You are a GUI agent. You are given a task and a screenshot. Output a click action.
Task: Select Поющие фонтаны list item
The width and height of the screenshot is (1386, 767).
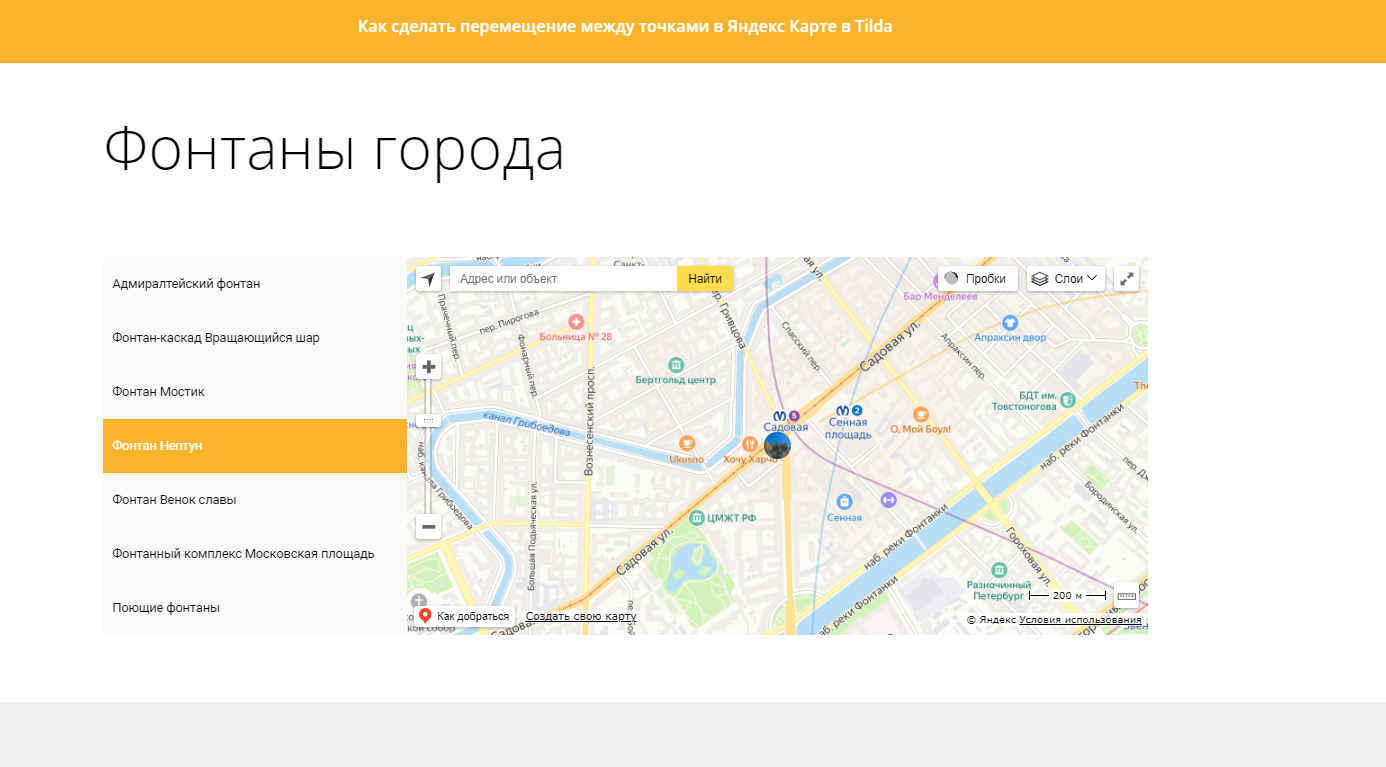tap(255, 608)
